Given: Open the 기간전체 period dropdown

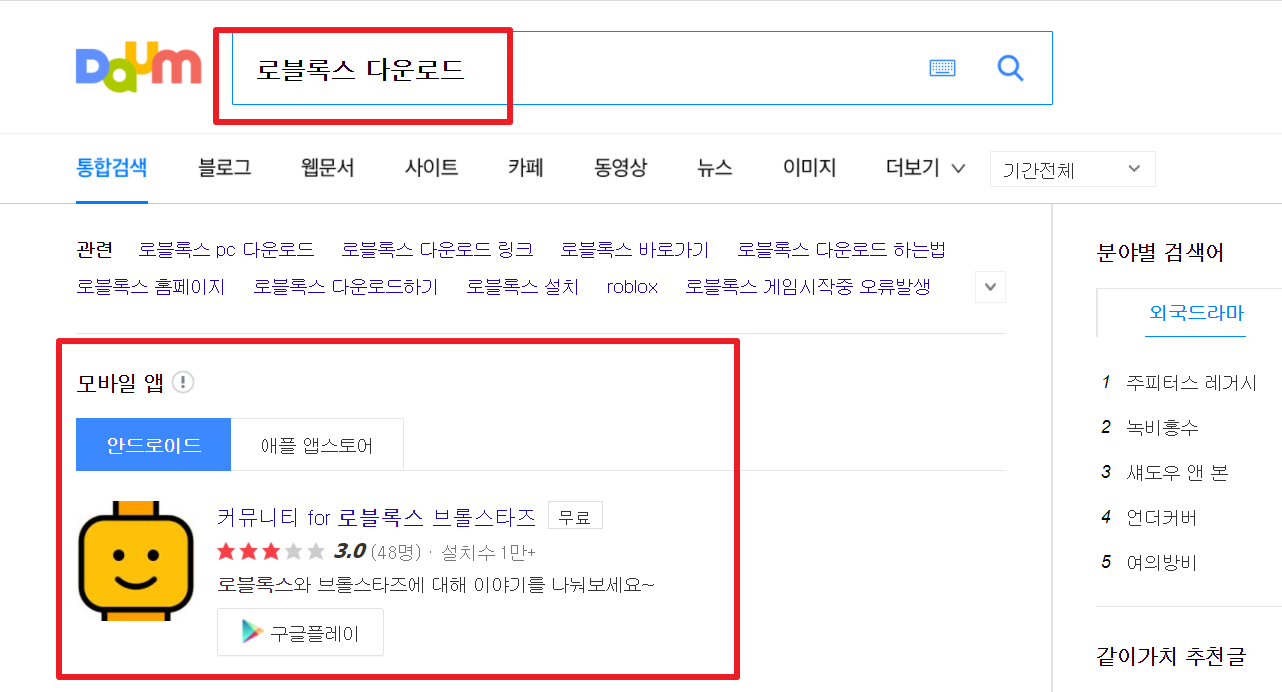Looking at the screenshot, I should (x=1072, y=169).
